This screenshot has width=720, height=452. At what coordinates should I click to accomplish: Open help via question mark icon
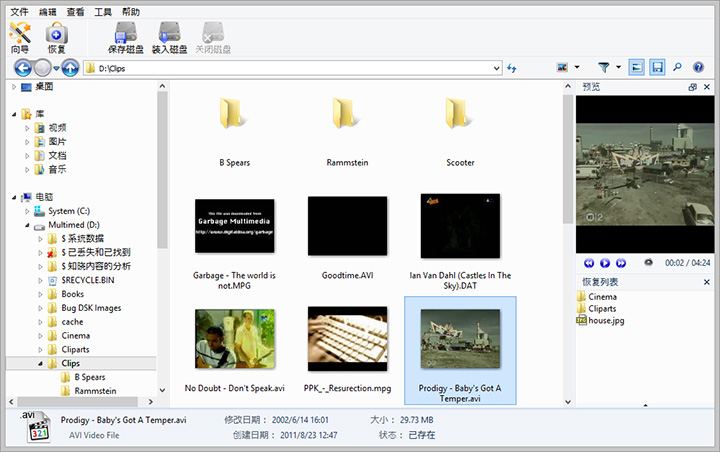click(700, 68)
